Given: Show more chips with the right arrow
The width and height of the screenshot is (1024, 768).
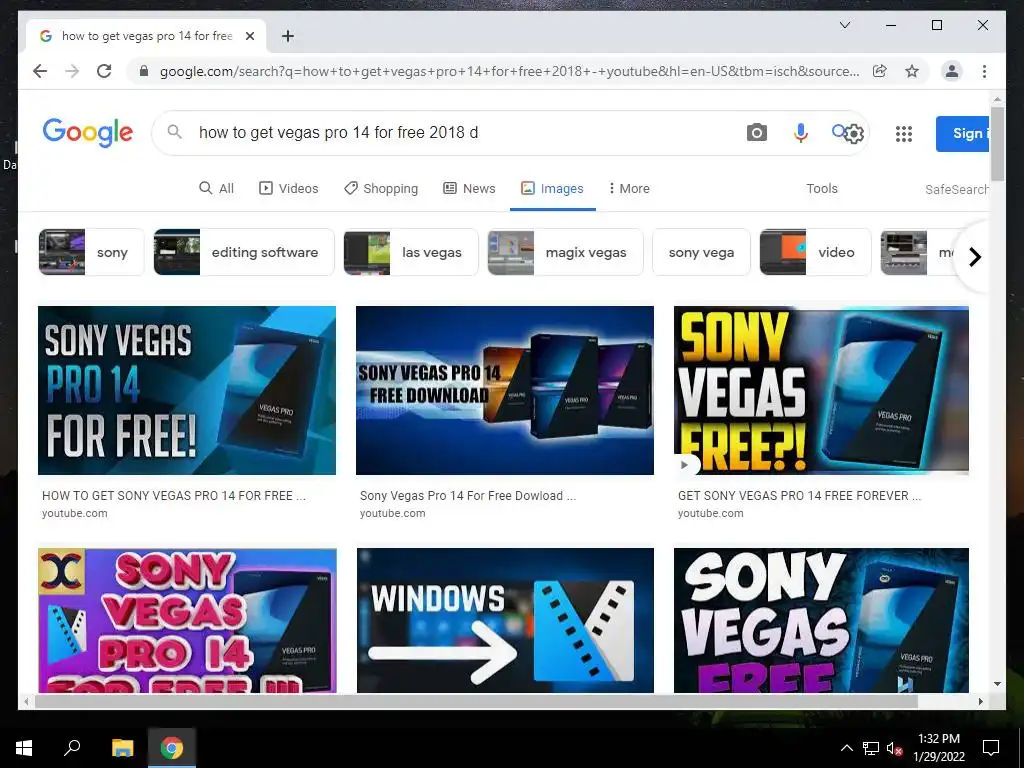Looking at the screenshot, I should coord(974,257).
